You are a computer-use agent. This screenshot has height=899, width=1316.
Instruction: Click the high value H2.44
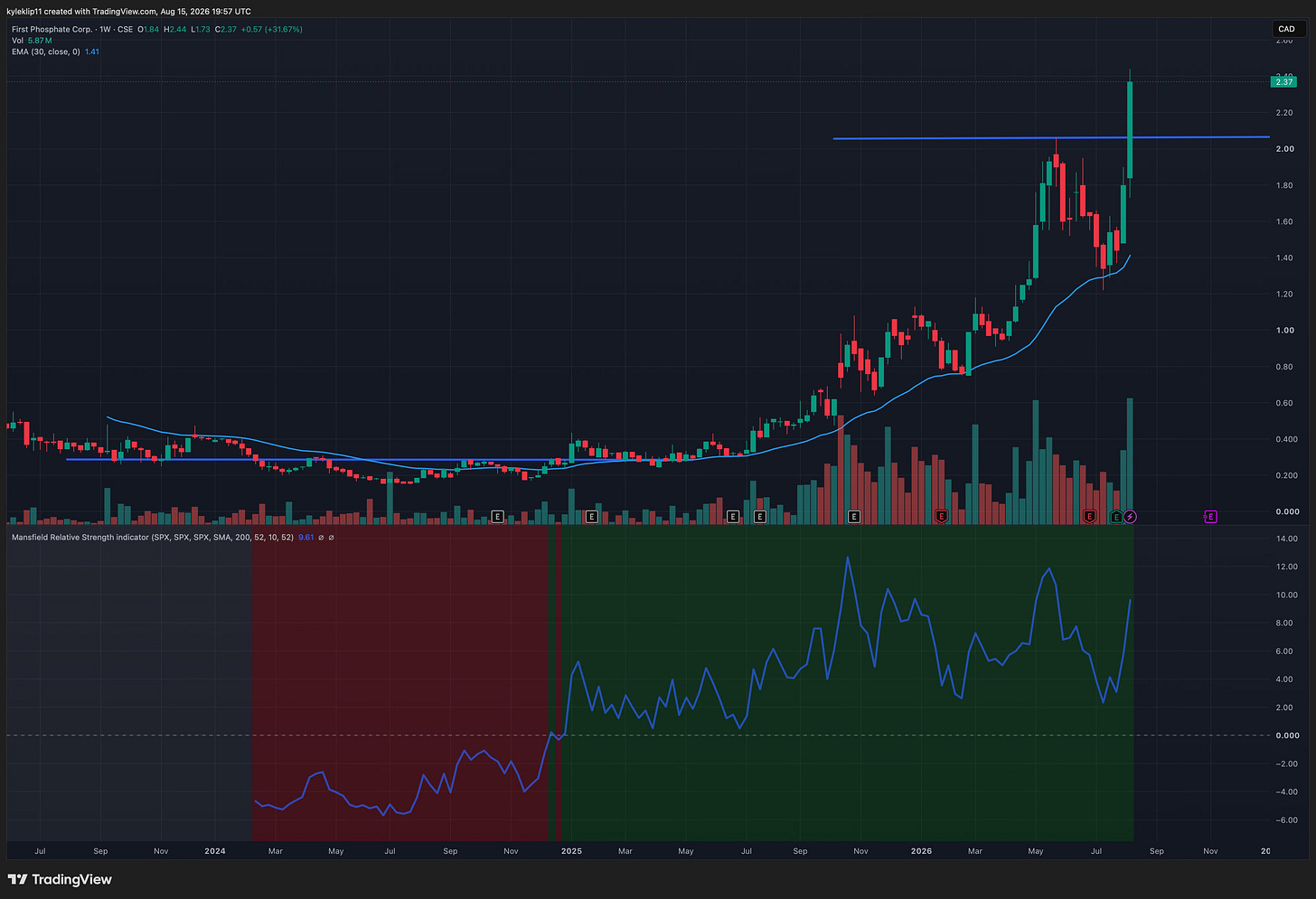175,30
